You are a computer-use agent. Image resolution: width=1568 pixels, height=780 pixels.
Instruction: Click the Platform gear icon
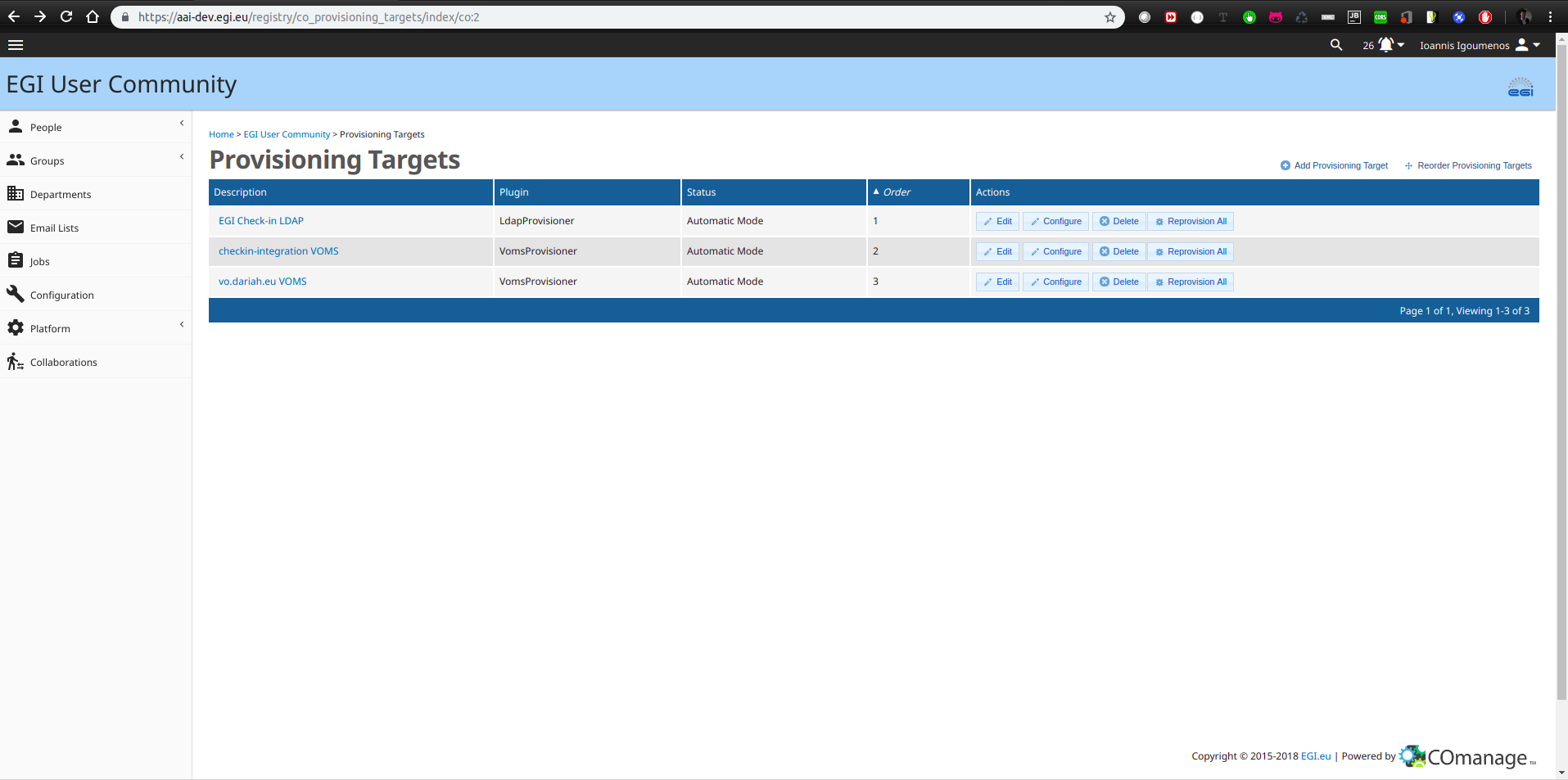coord(16,327)
